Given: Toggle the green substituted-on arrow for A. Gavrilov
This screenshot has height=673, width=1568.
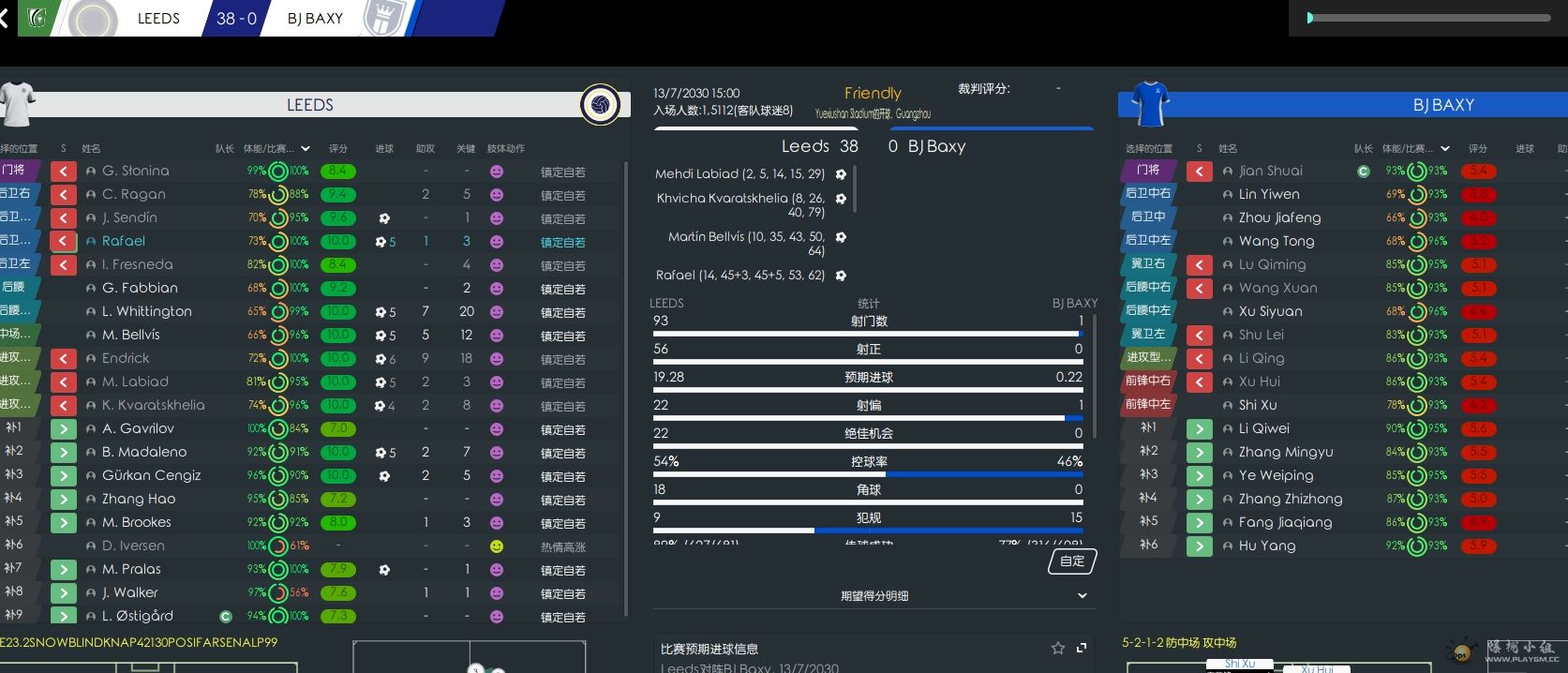Looking at the screenshot, I should pyautogui.click(x=63, y=429).
